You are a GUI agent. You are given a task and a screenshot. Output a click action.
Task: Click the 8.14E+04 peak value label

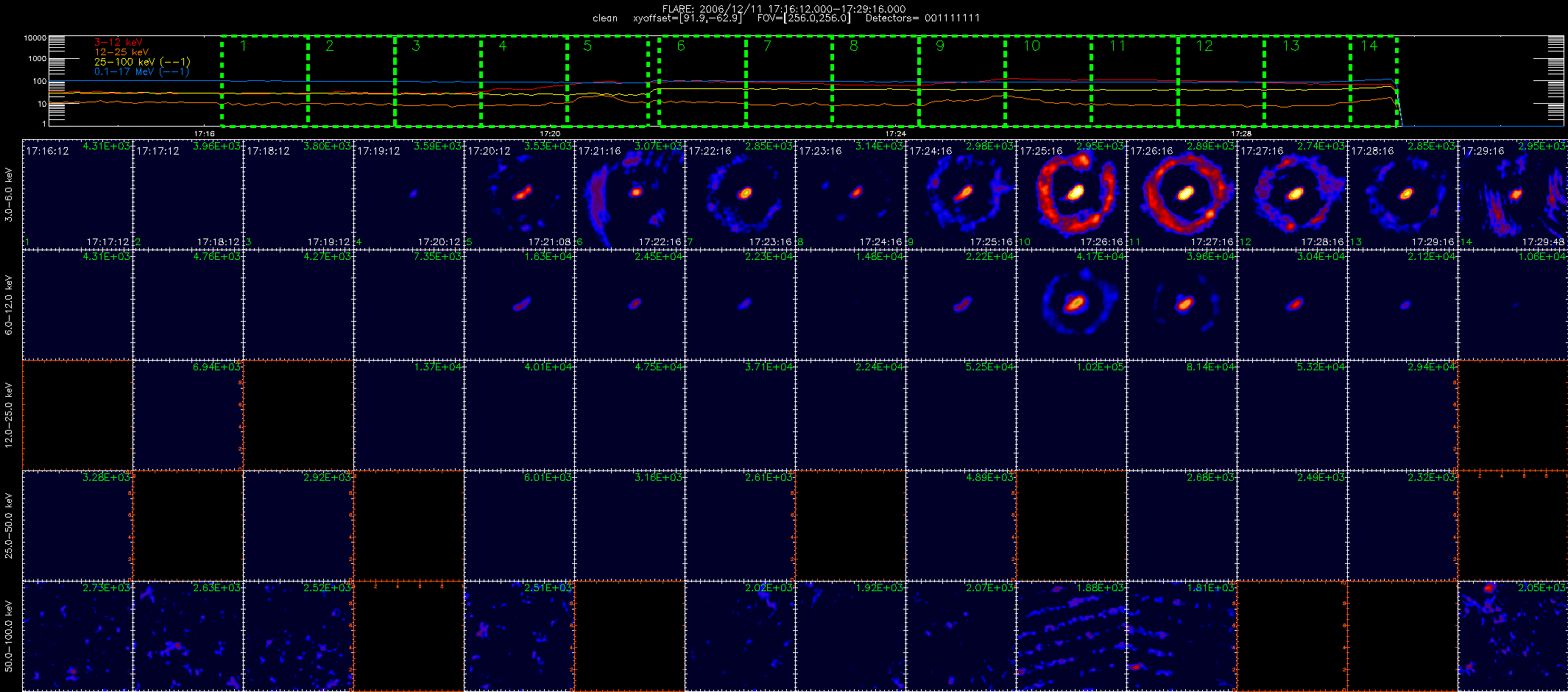1210,367
